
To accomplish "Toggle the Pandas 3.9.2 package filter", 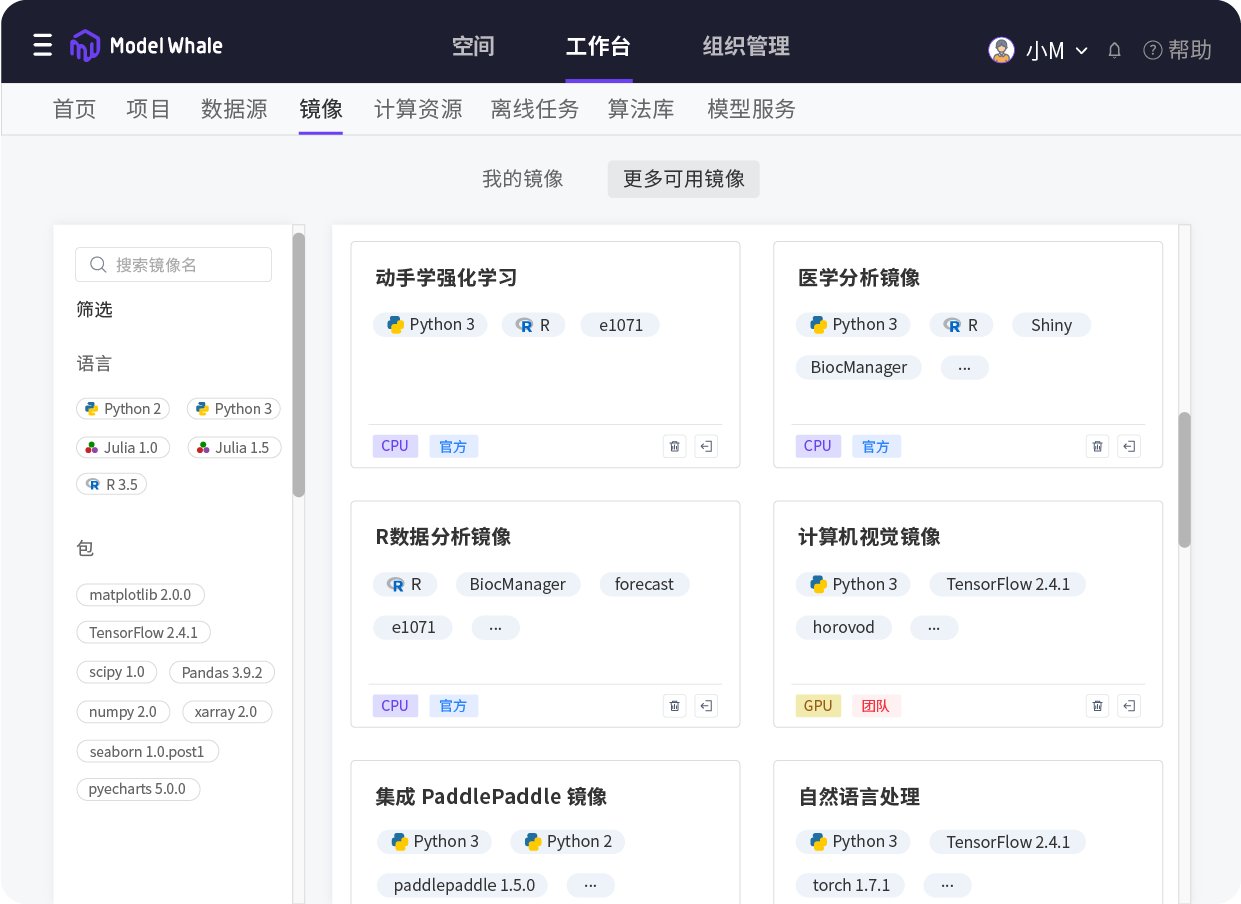I will pos(222,673).
